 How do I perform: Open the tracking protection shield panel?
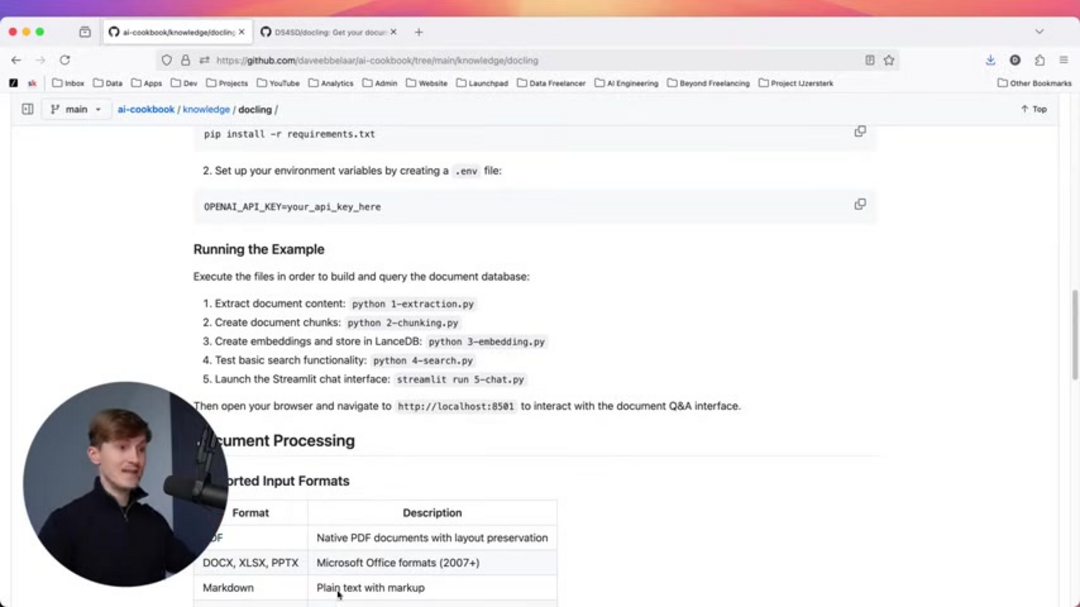167,60
